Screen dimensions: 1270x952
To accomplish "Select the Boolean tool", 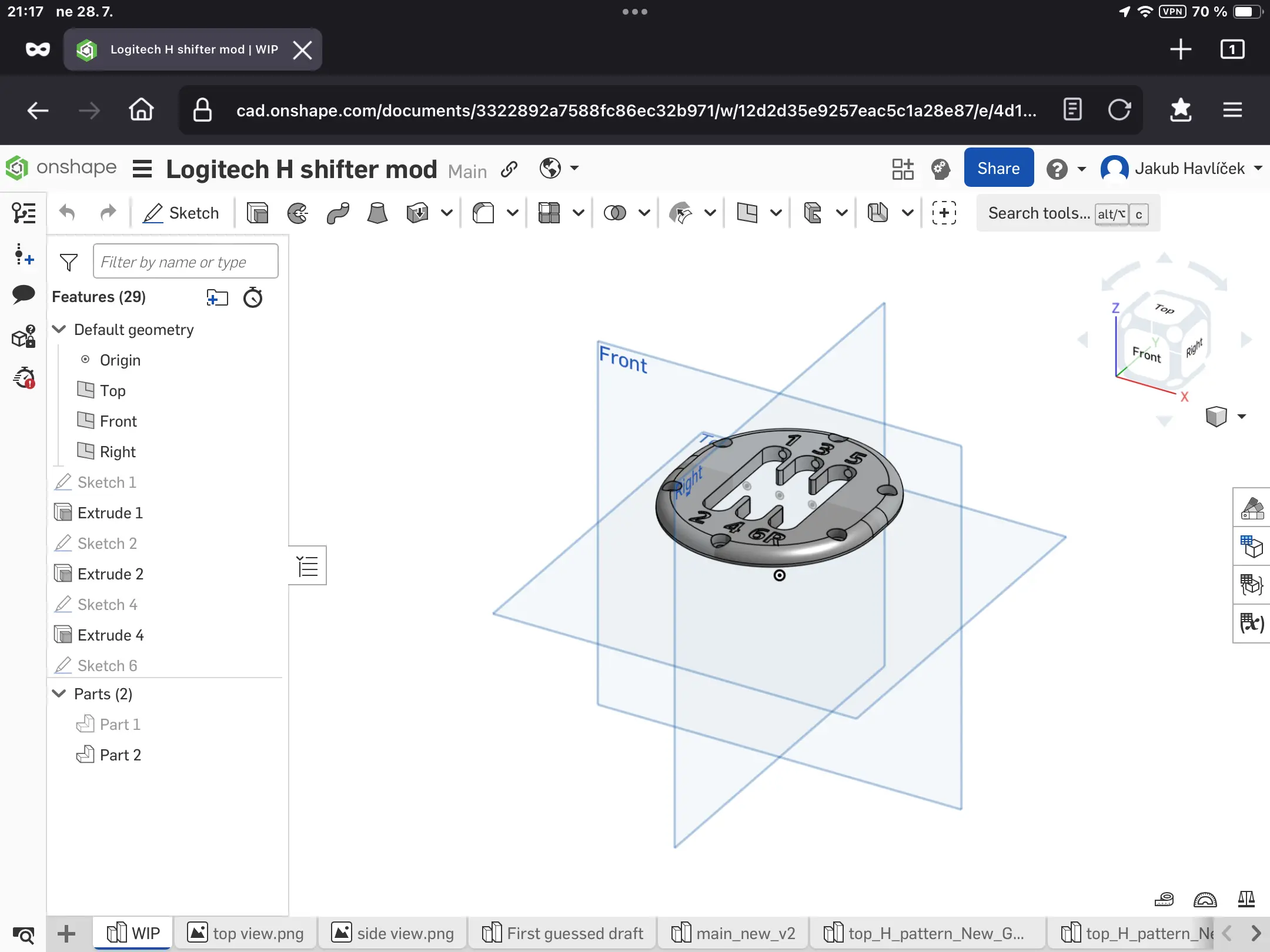I will click(x=615, y=213).
